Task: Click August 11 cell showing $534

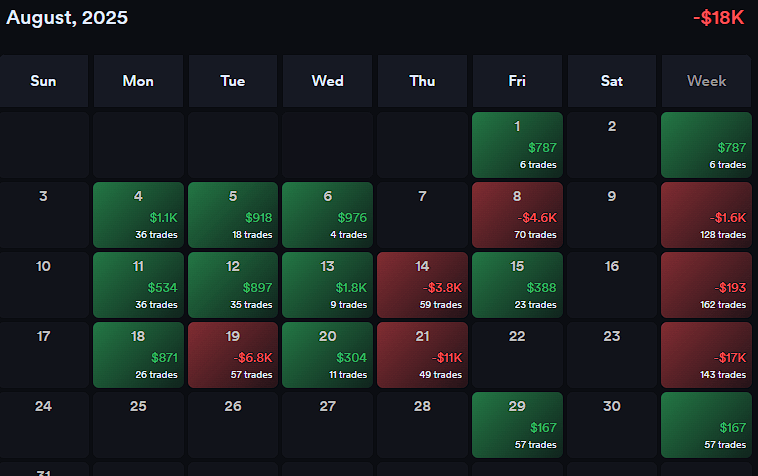Action: 138,284
